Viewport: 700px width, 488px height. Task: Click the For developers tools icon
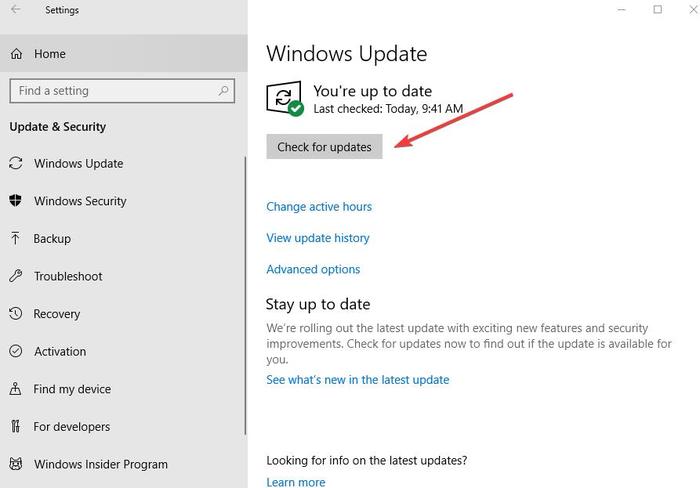coord(16,426)
